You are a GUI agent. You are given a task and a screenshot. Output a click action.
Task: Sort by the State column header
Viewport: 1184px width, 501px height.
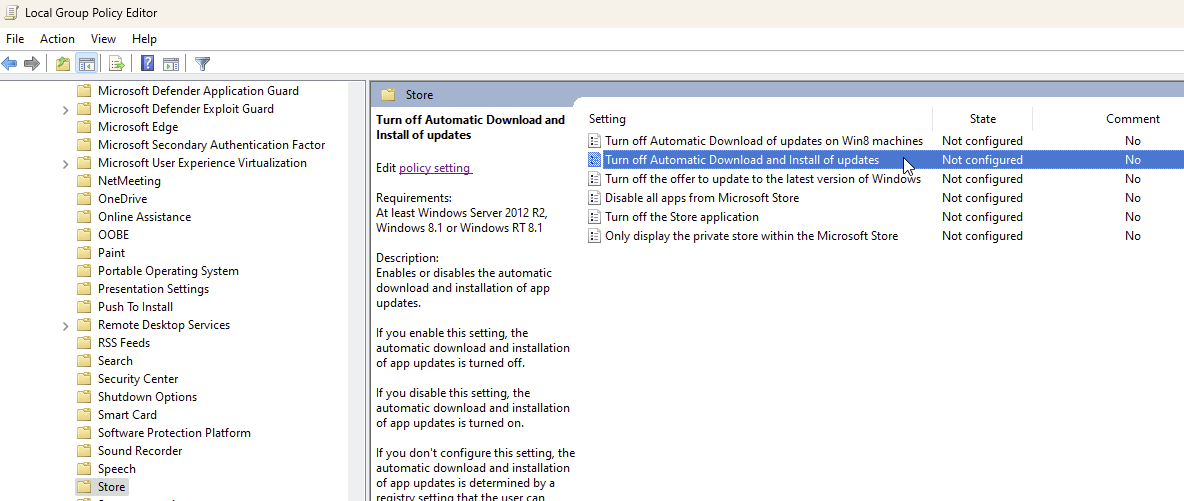click(982, 118)
